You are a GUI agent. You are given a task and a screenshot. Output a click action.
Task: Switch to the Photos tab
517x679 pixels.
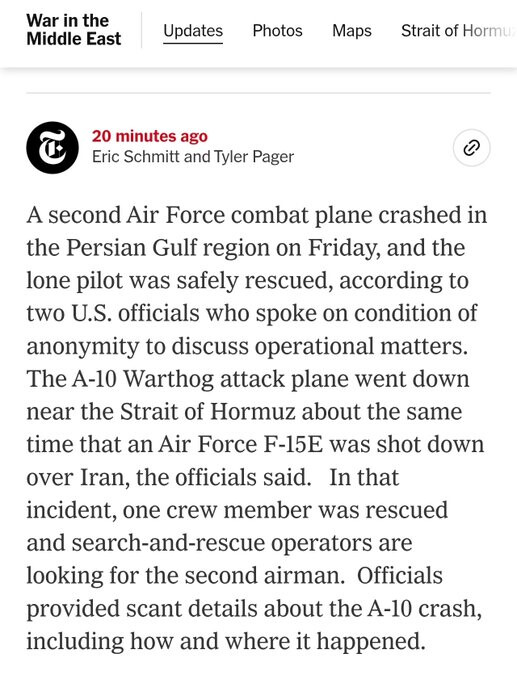(x=278, y=31)
